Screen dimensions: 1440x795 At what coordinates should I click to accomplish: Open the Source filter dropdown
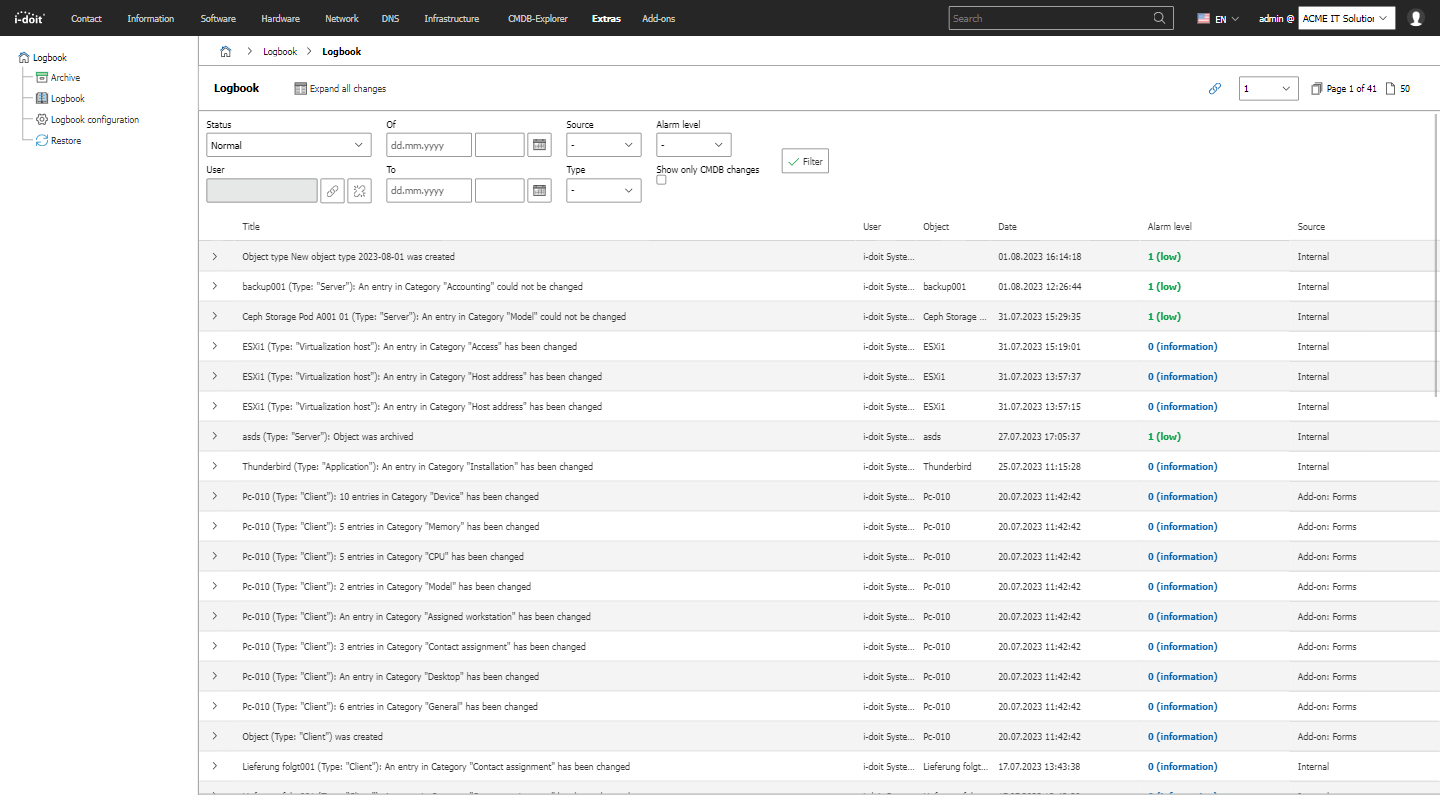click(604, 145)
